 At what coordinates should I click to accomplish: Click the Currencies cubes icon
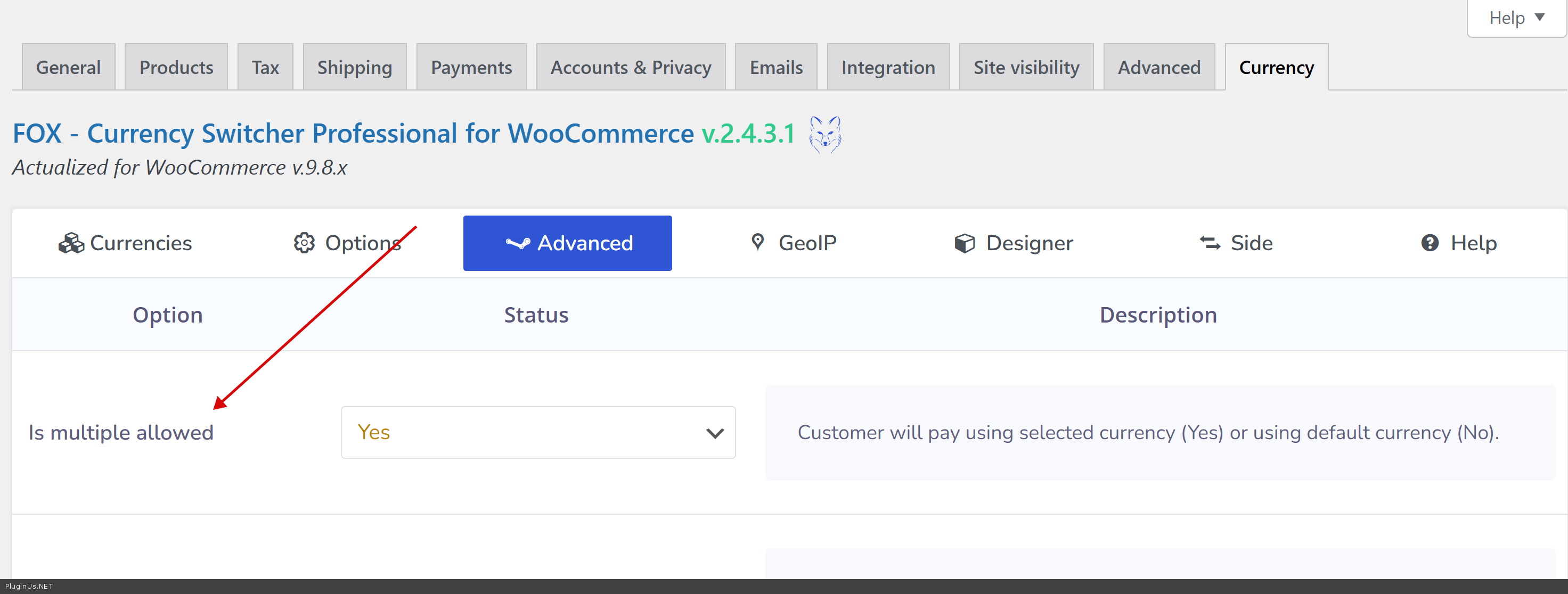point(71,243)
